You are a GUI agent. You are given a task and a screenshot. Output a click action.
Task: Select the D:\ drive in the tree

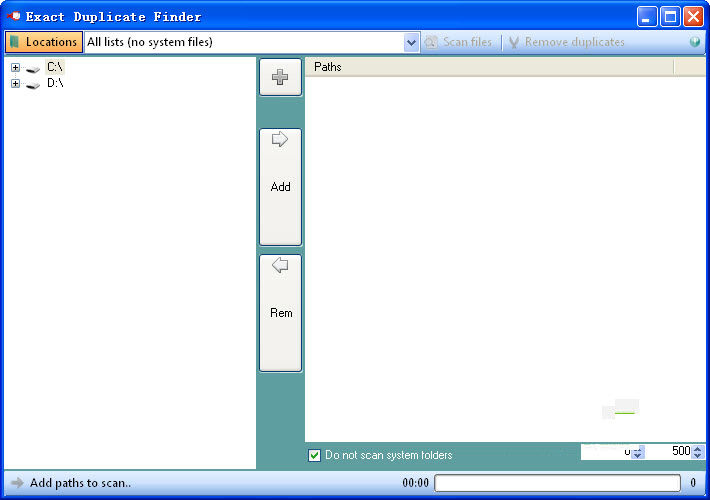[x=55, y=83]
